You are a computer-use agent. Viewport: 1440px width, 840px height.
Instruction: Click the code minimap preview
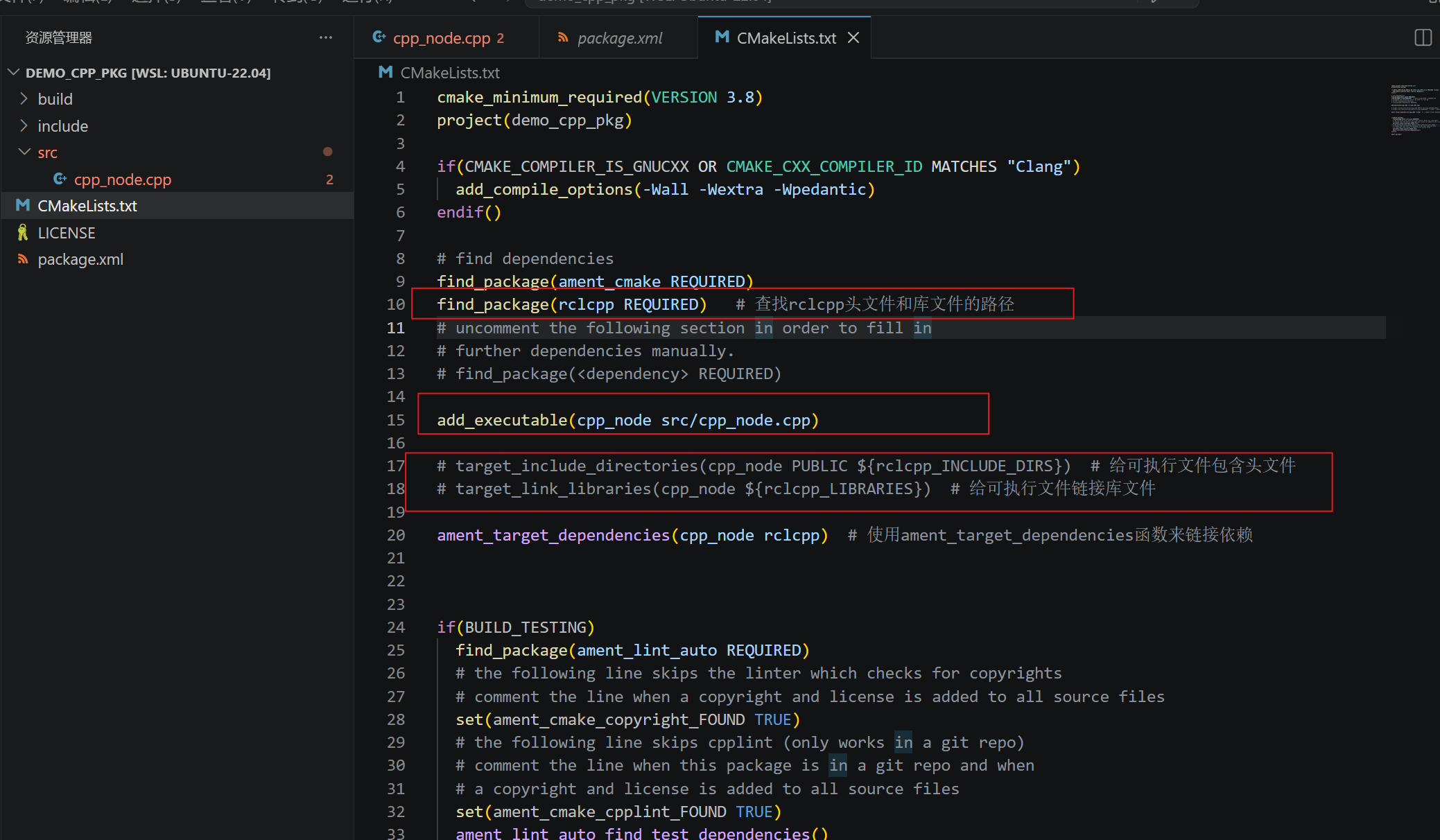1414,109
